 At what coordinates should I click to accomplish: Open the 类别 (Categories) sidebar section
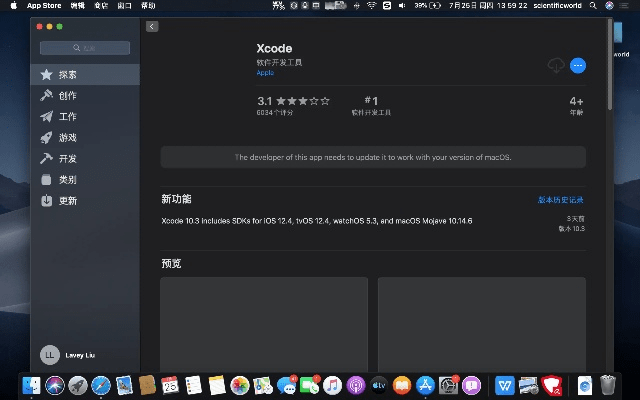tap(85, 180)
